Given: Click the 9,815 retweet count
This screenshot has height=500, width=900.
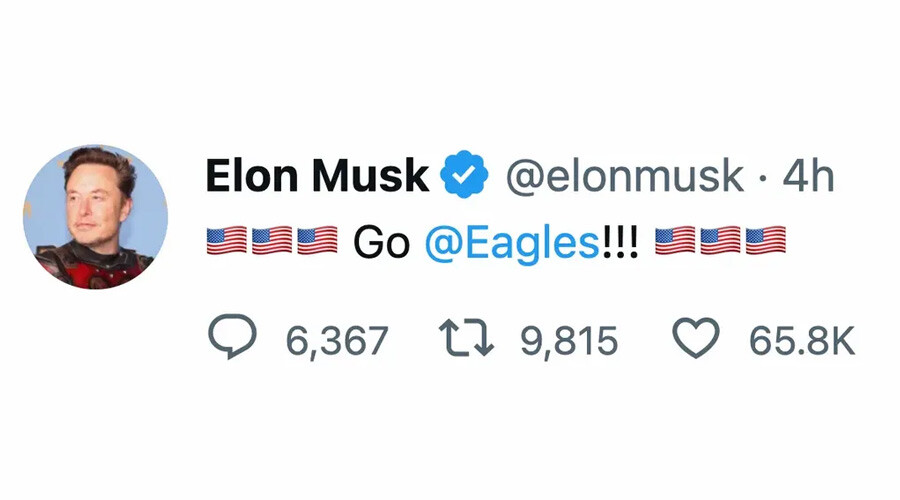Looking at the screenshot, I should click(x=568, y=341).
